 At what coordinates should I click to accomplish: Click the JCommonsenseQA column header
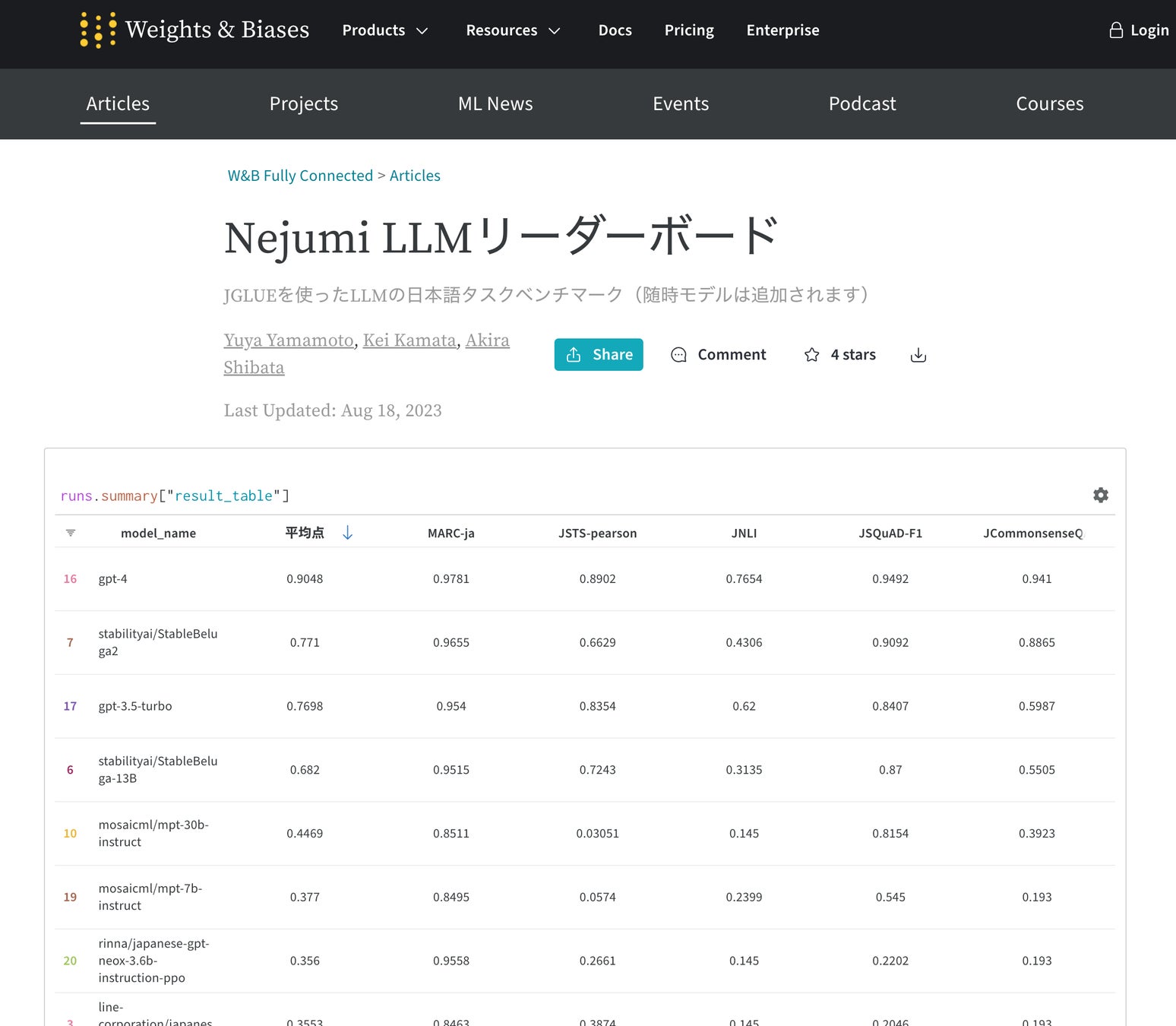click(x=1033, y=534)
